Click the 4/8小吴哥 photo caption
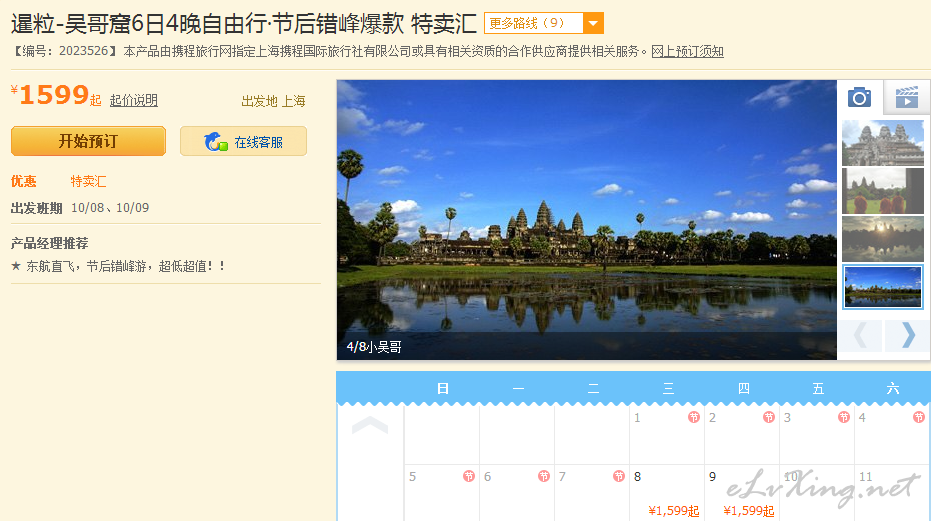 tap(374, 347)
